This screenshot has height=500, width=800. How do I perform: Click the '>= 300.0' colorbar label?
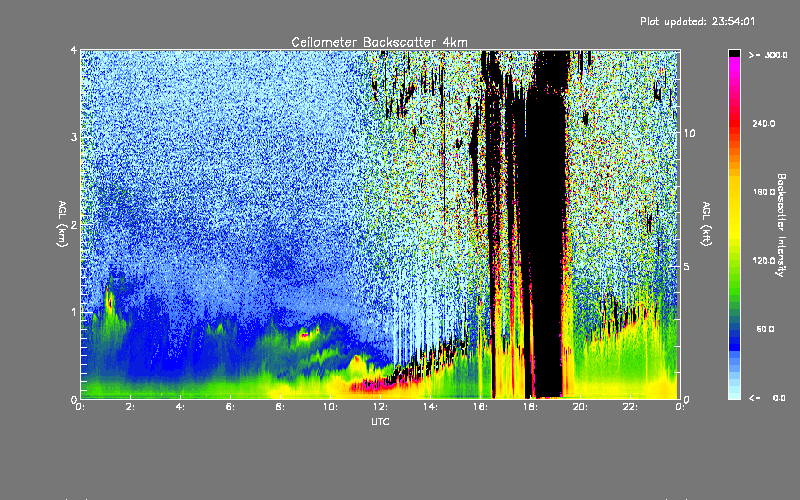pyautogui.click(x=768, y=55)
